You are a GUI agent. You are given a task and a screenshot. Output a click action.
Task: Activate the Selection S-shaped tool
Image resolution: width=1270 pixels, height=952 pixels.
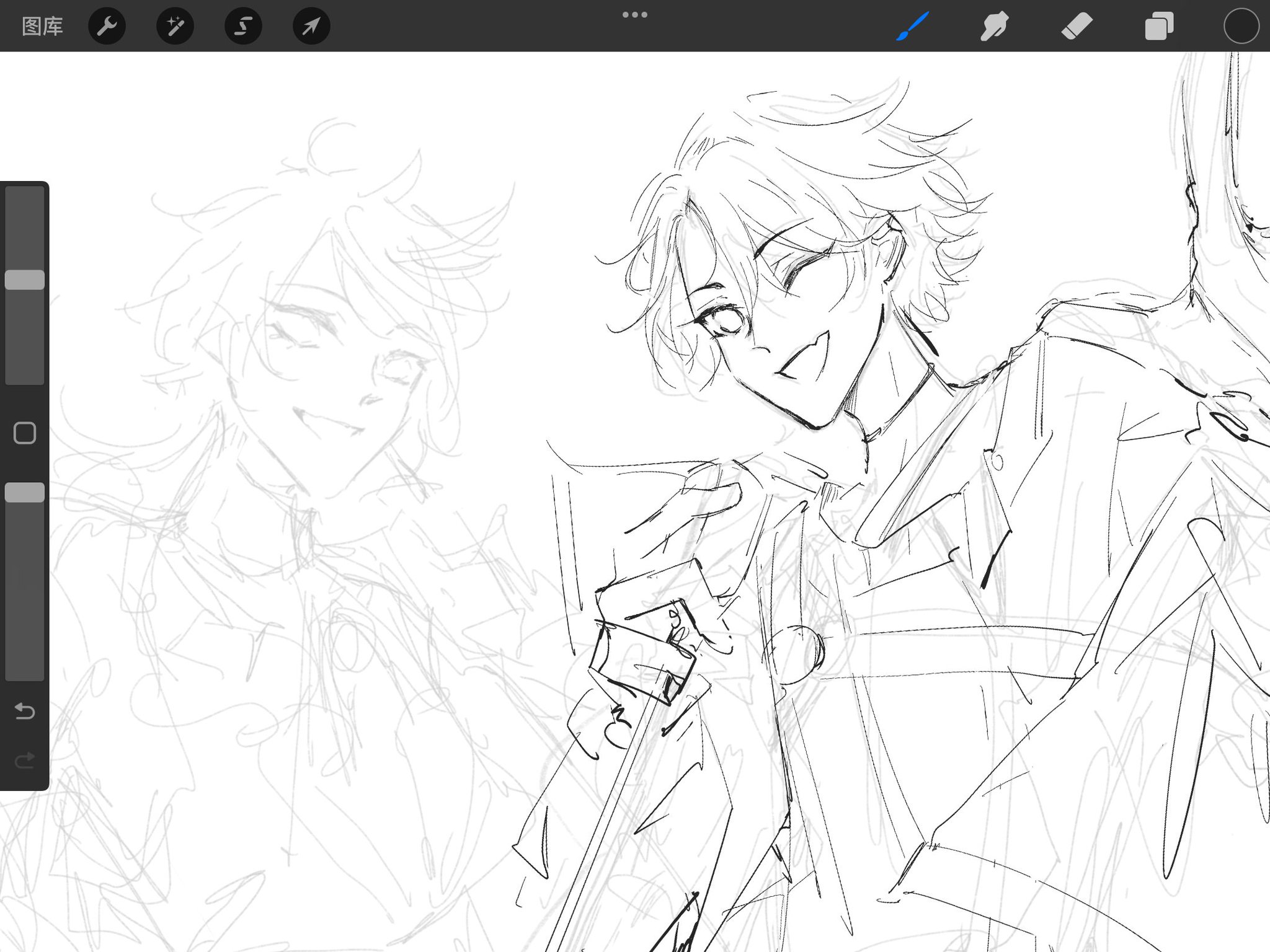click(x=243, y=26)
